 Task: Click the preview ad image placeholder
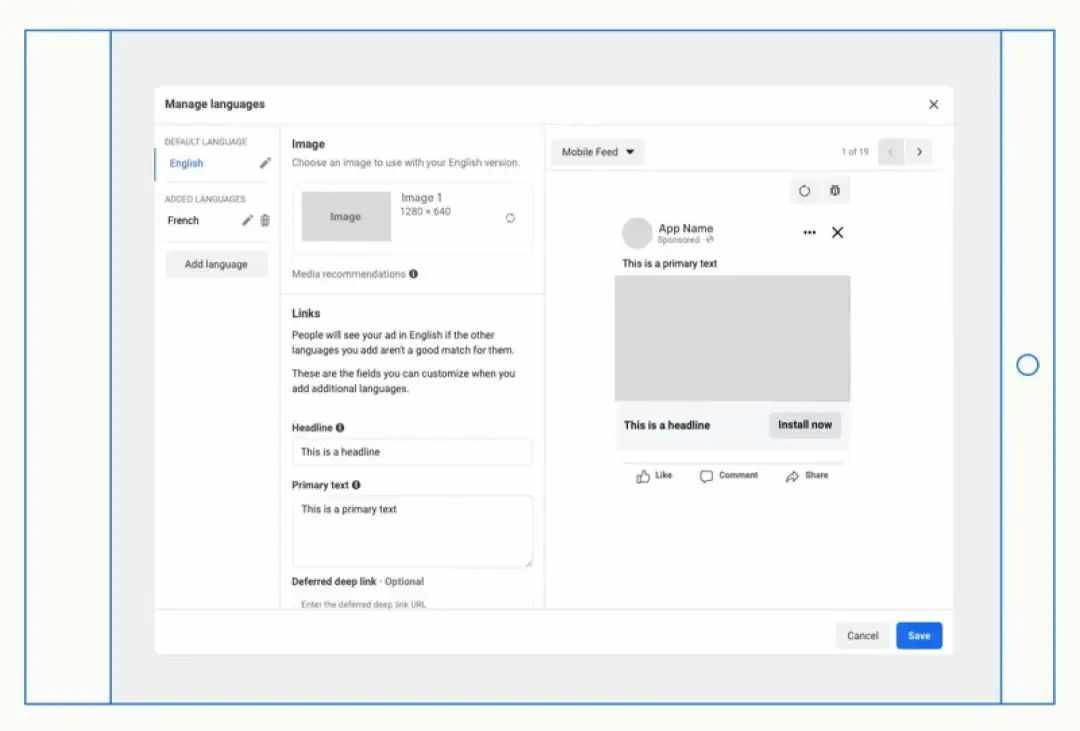[x=732, y=338]
